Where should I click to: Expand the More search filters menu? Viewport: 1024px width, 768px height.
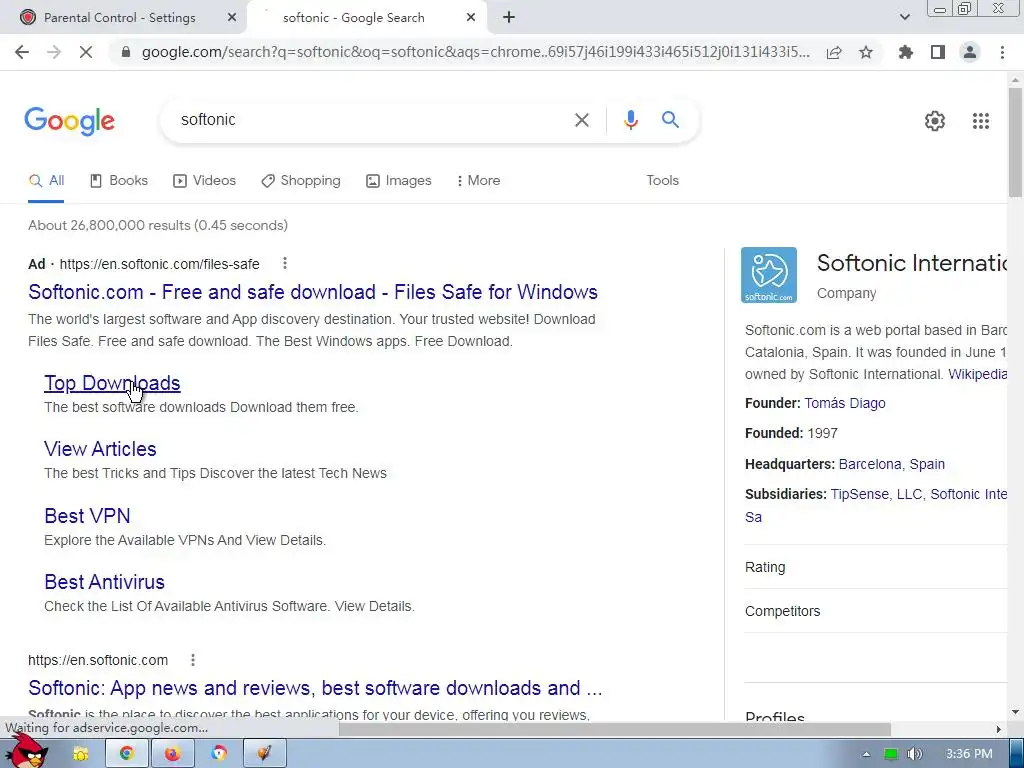(x=479, y=180)
